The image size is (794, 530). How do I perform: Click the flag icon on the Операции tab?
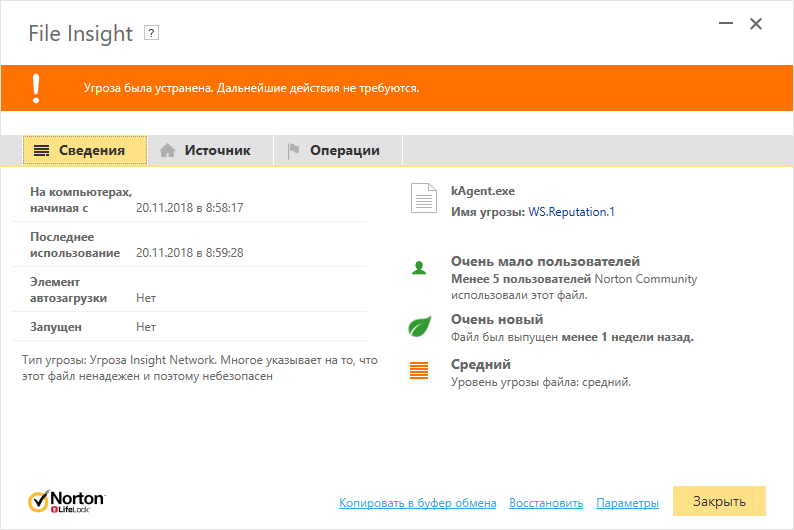293,150
